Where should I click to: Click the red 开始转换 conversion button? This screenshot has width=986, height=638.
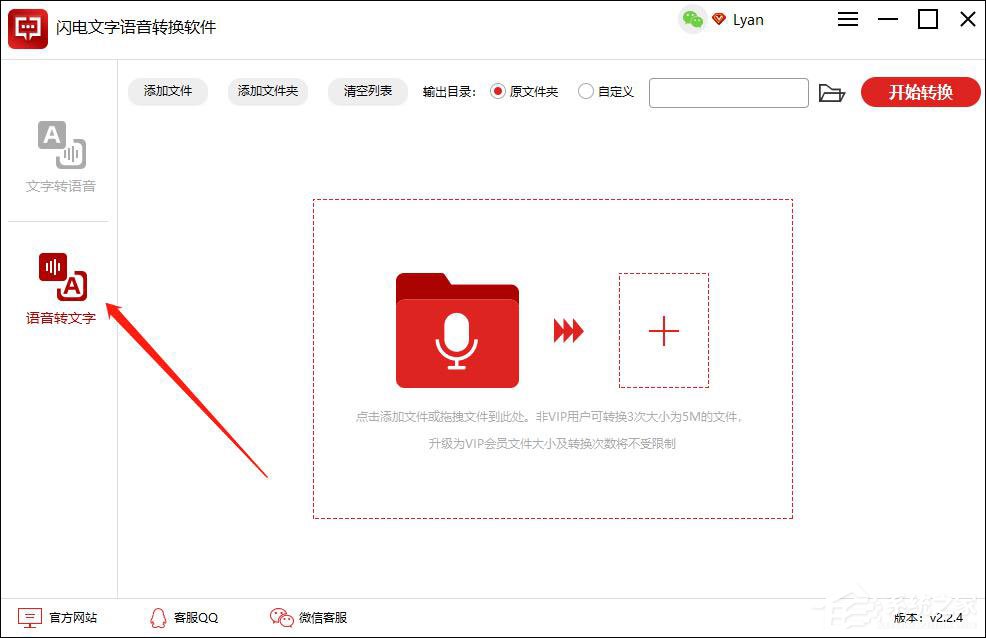tap(920, 91)
